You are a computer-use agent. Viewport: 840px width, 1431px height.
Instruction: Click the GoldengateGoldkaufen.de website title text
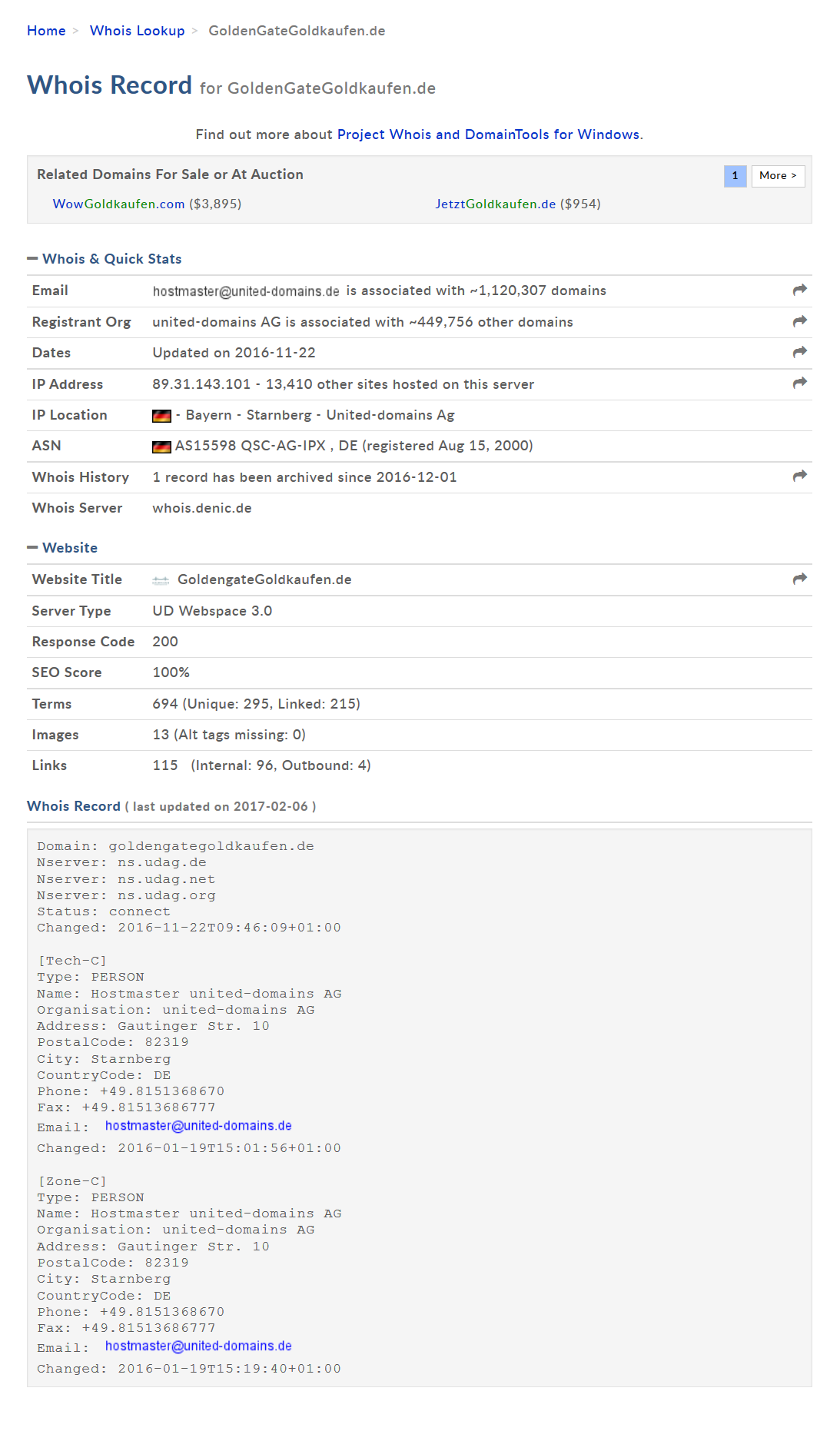(x=264, y=579)
